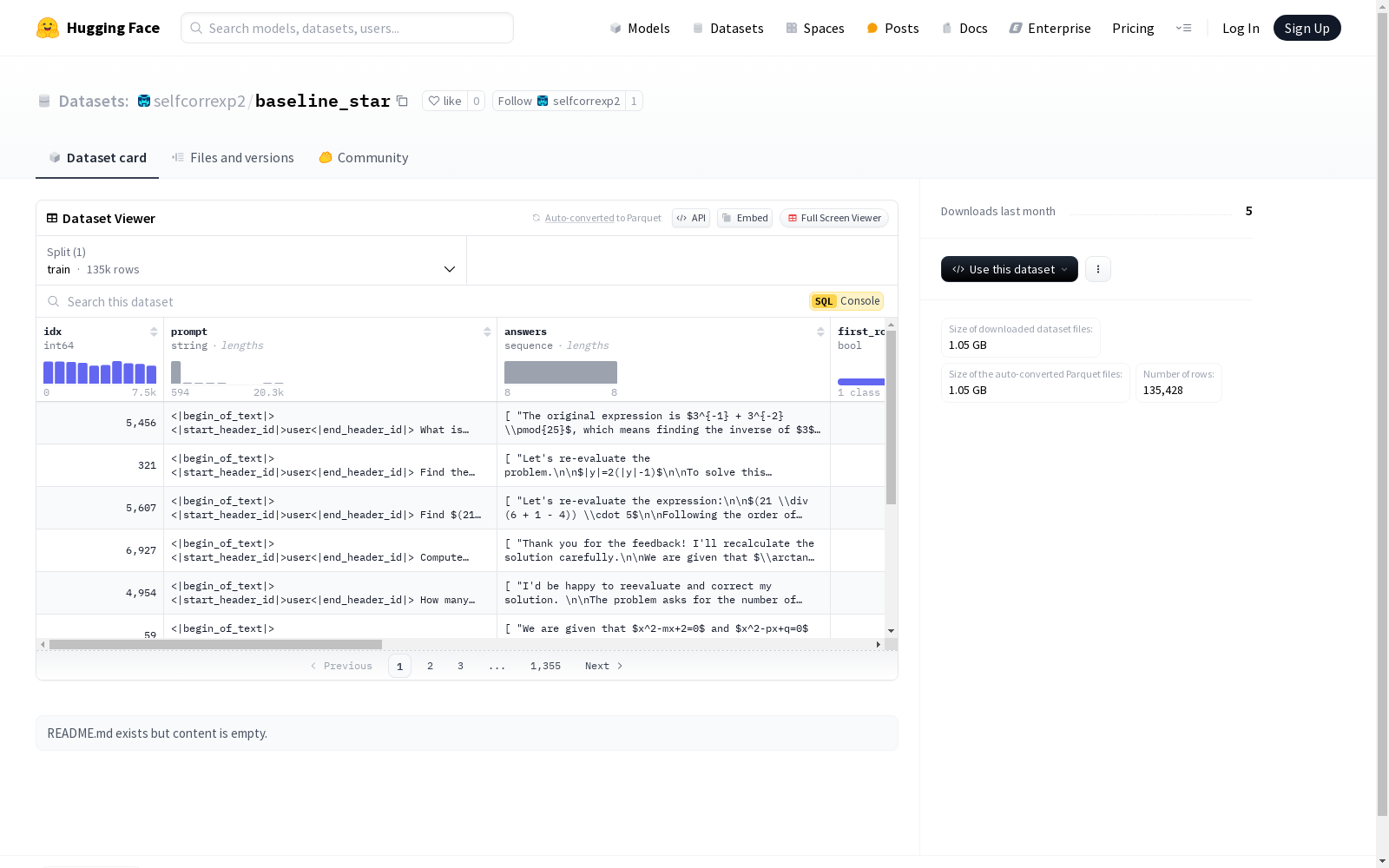The height and width of the screenshot is (868, 1389).
Task: Switch to the Community tab
Action: tap(364, 157)
